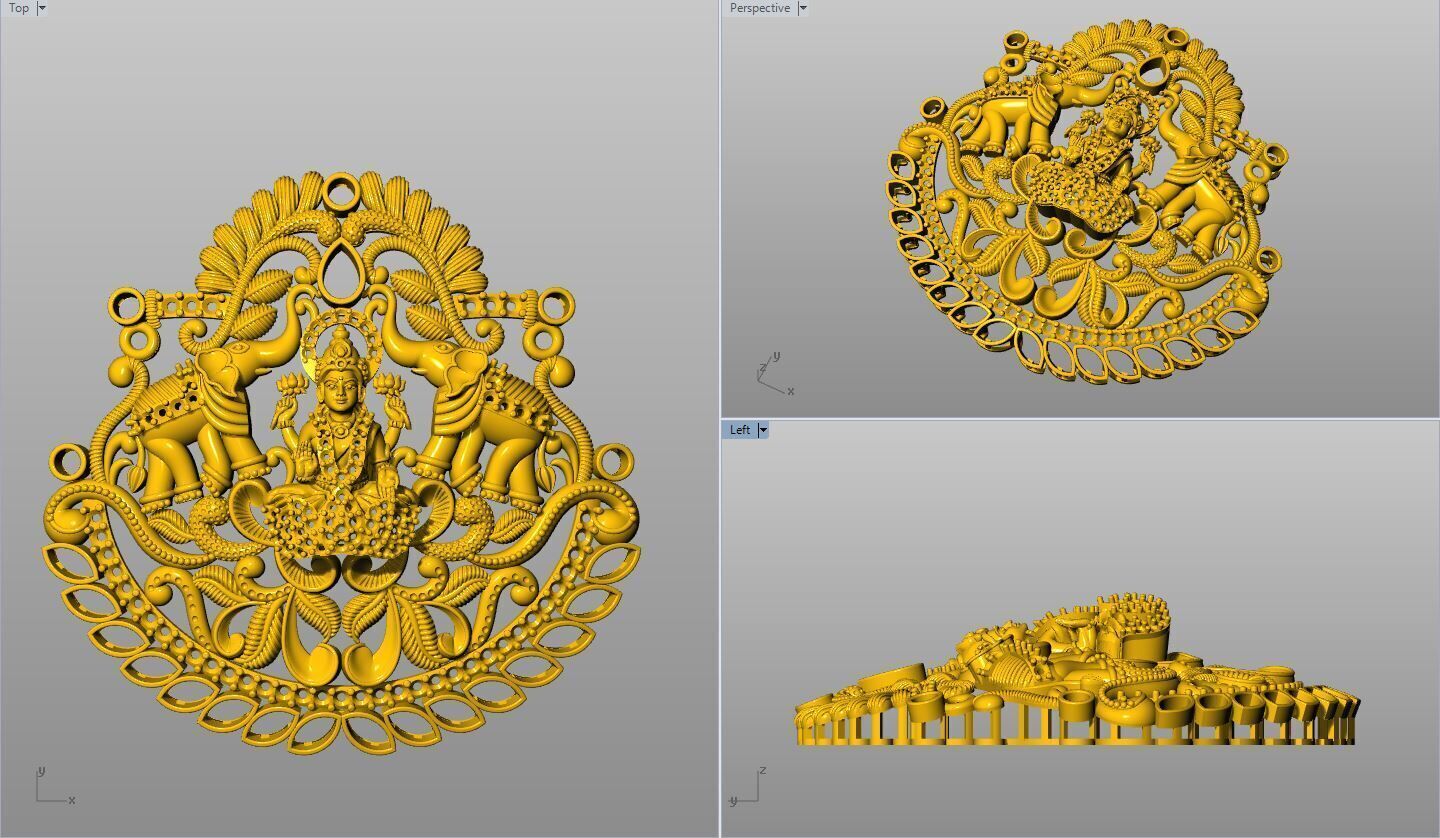Click the Perspective viewport title label
Screen dimensions: 1440x838
pos(760,8)
